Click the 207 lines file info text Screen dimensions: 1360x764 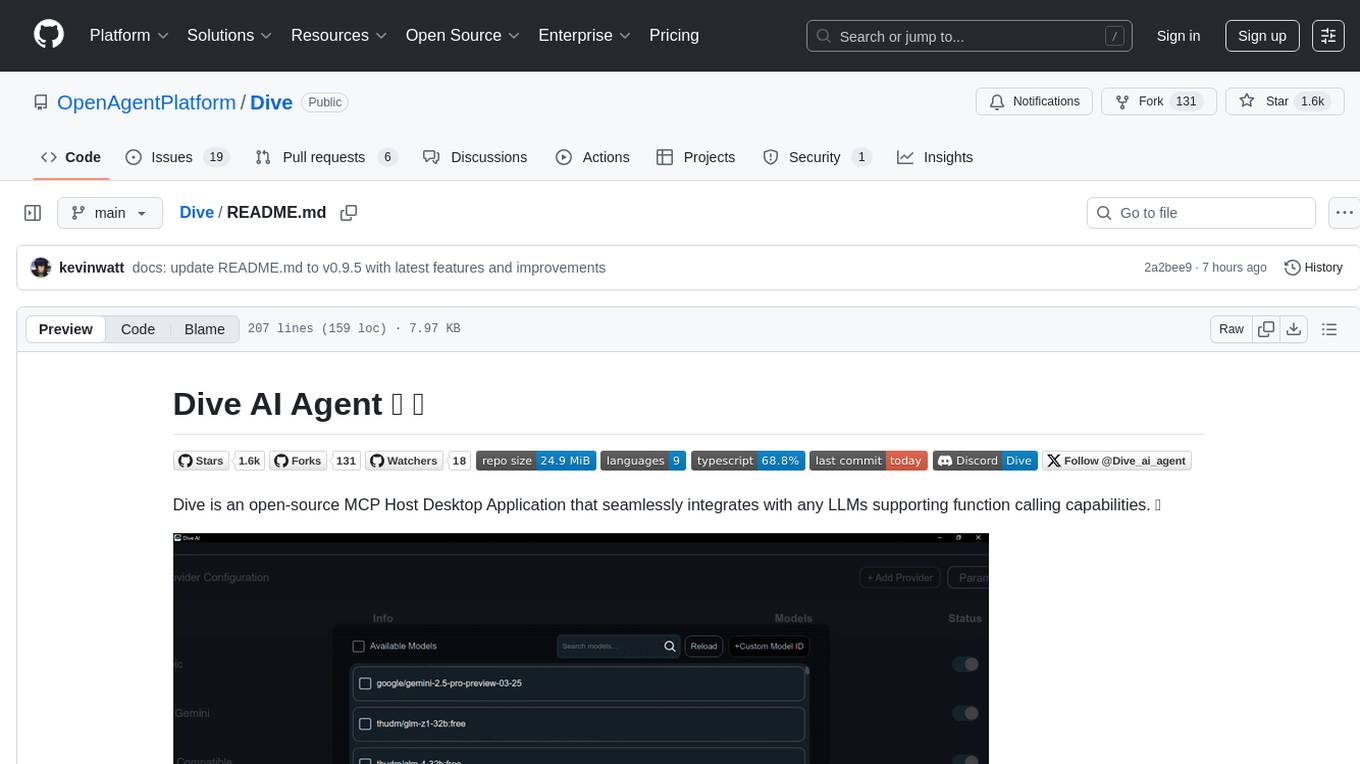pyautogui.click(x=354, y=329)
